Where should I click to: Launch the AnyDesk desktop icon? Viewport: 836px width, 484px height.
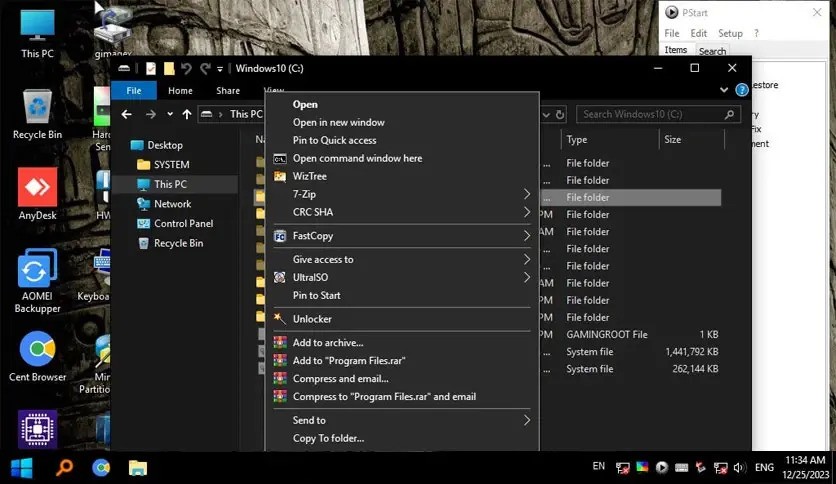37,194
